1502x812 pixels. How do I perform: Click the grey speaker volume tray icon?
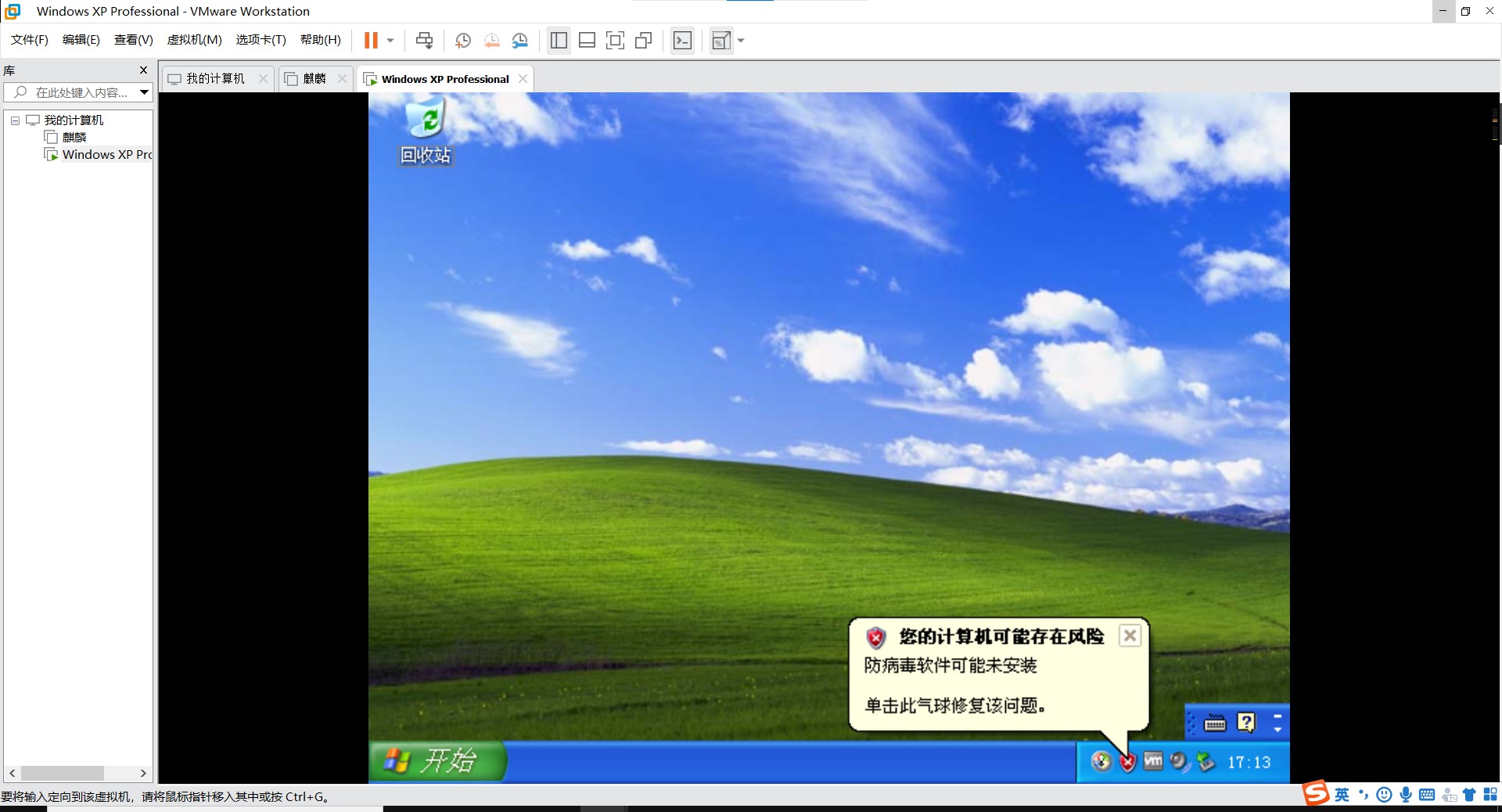(1180, 761)
